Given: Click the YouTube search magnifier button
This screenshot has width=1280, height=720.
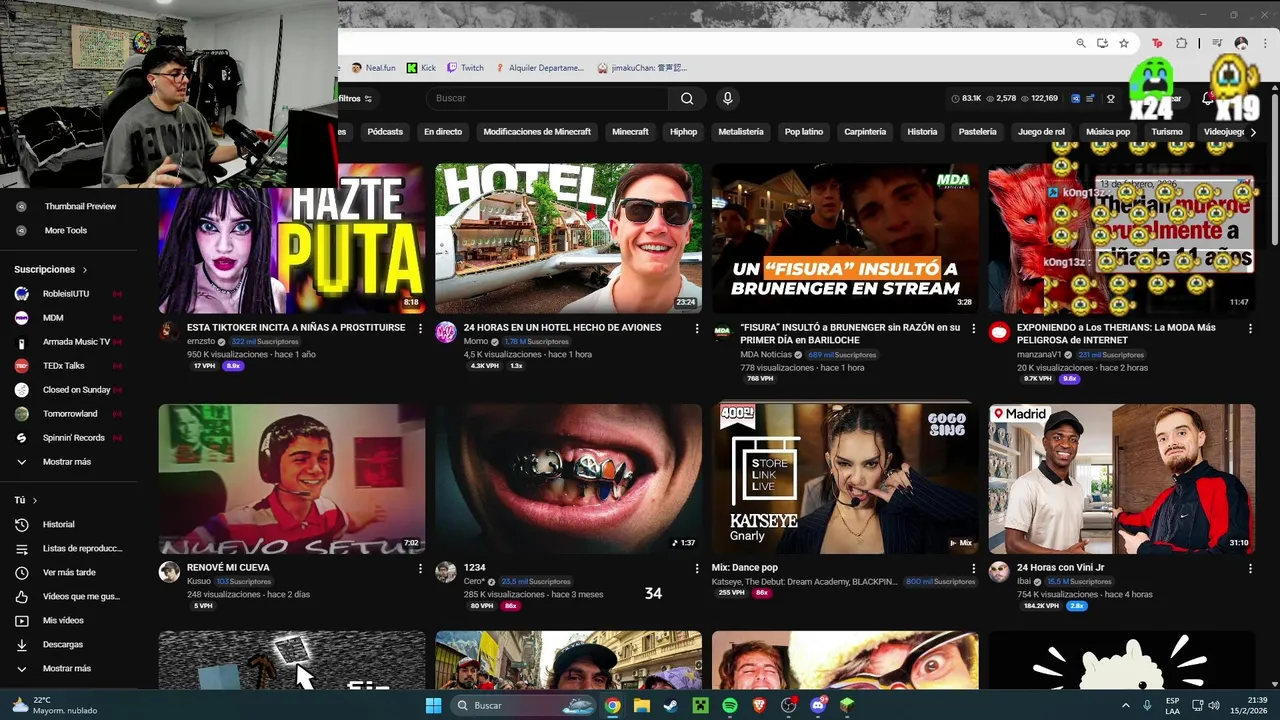Looking at the screenshot, I should pyautogui.click(x=687, y=98).
